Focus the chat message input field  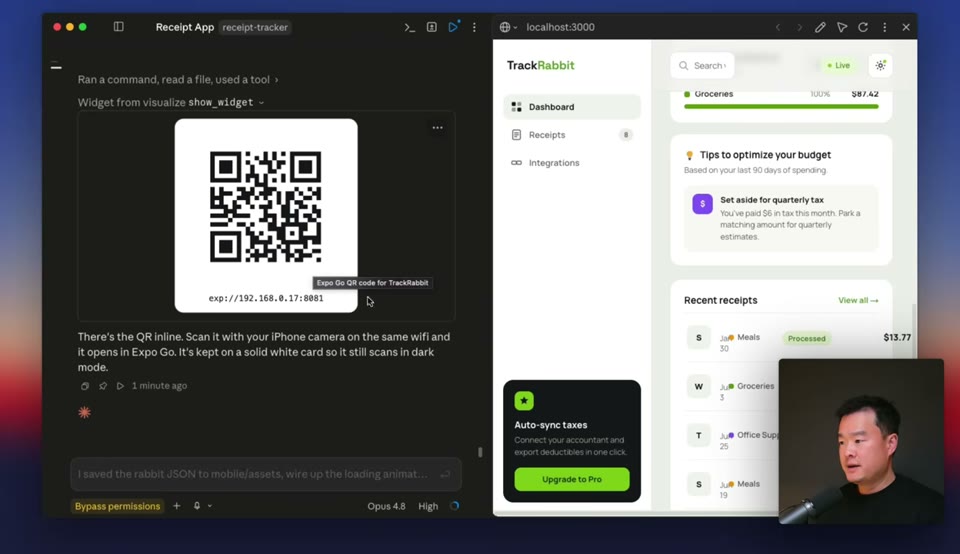(x=266, y=474)
